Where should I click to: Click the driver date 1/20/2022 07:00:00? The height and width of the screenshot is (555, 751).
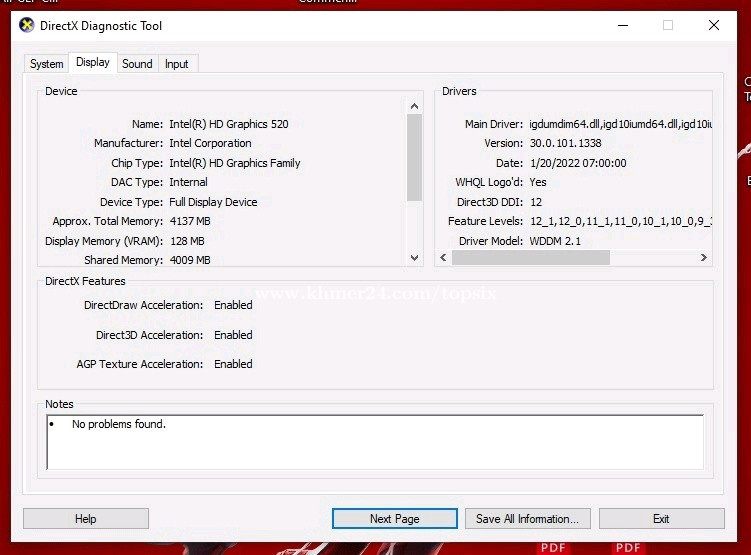pos(578,163)
